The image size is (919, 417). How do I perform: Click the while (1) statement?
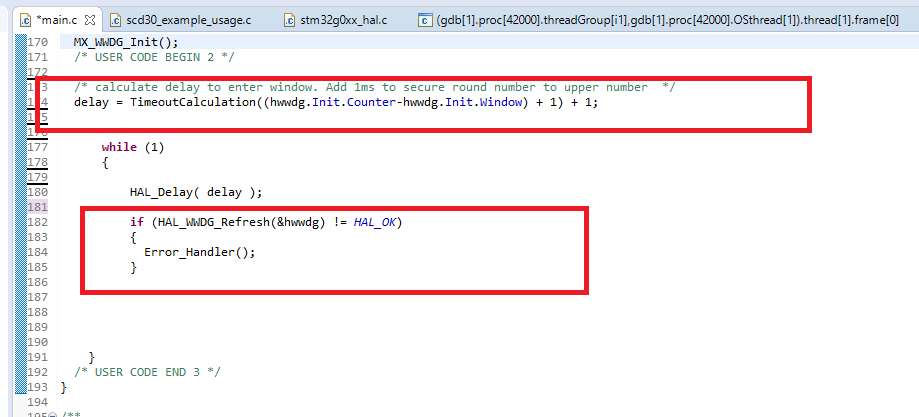(133, 147)
